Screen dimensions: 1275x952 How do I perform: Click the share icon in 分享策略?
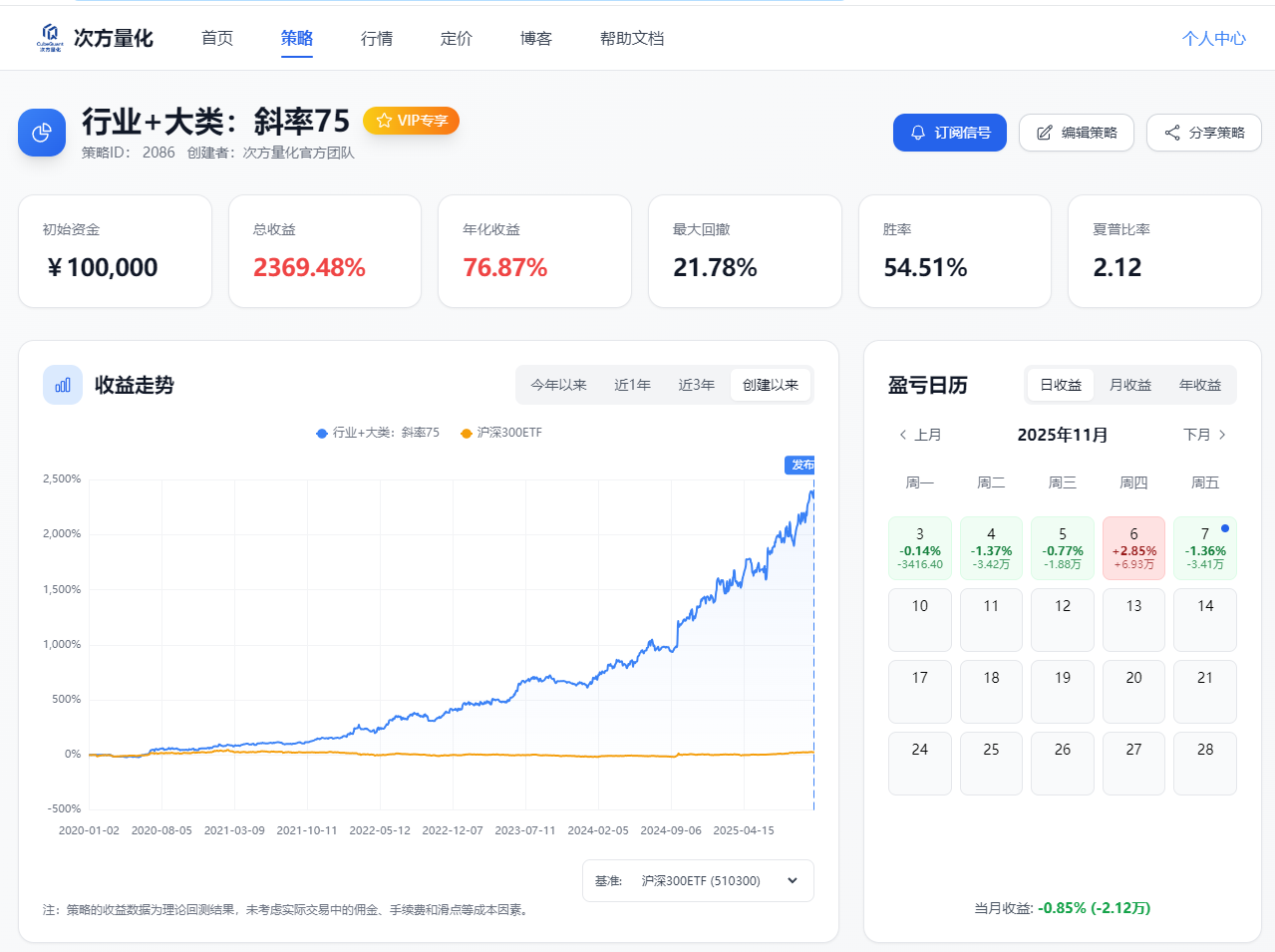coord(1171,133)
